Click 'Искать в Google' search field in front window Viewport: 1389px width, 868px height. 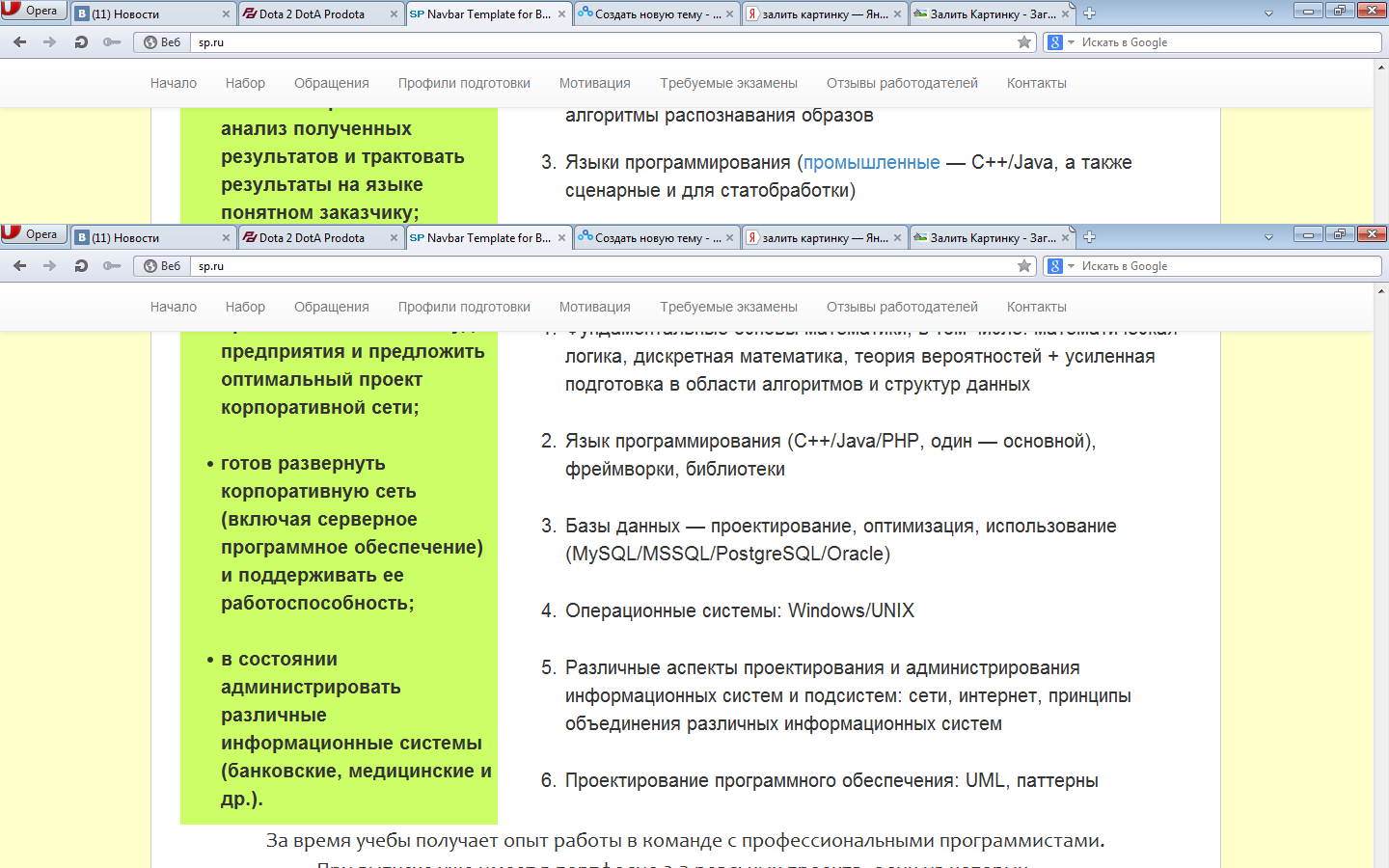(x=1230, y=266)
